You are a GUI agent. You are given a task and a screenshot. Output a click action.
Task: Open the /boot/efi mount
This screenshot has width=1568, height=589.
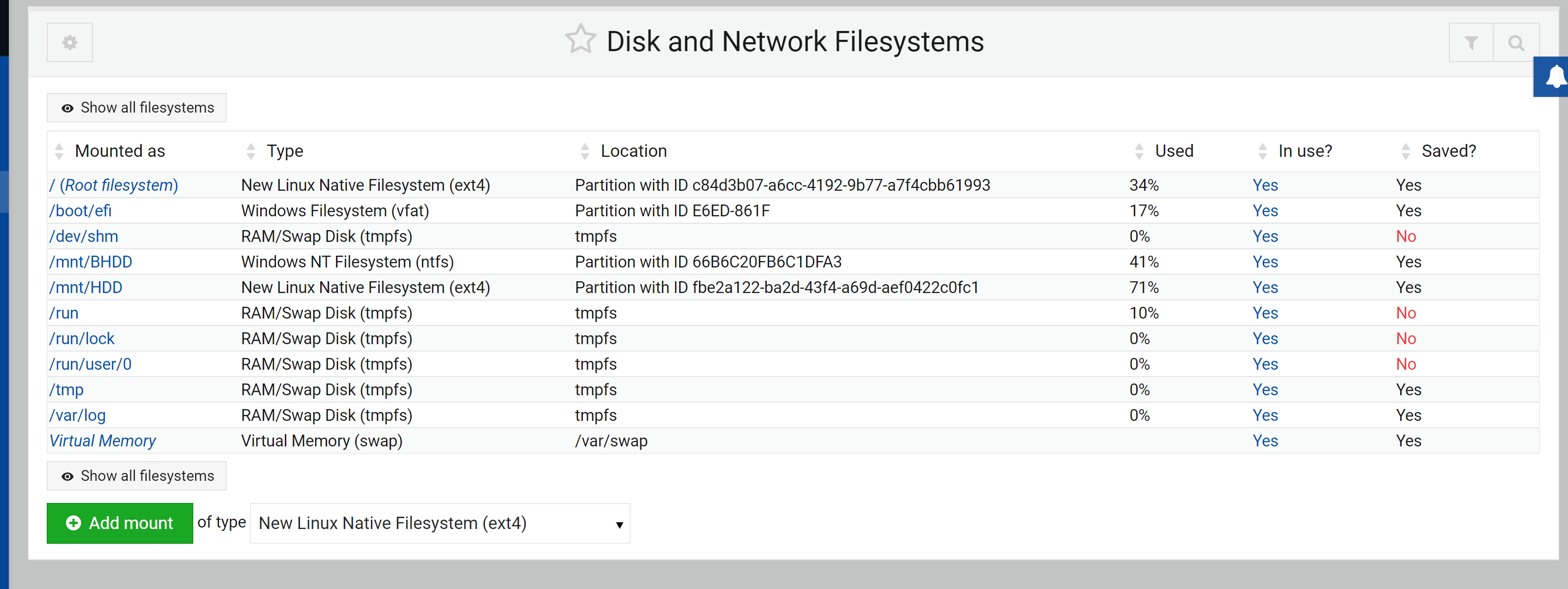coord(80,210)
